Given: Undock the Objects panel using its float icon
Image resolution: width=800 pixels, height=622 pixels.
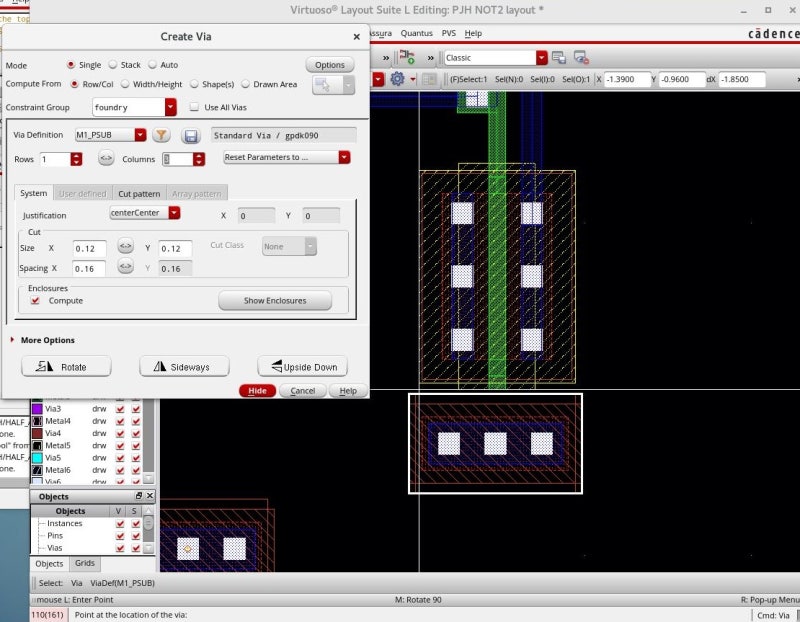Looking at the screenshot, I should point(139,496).
